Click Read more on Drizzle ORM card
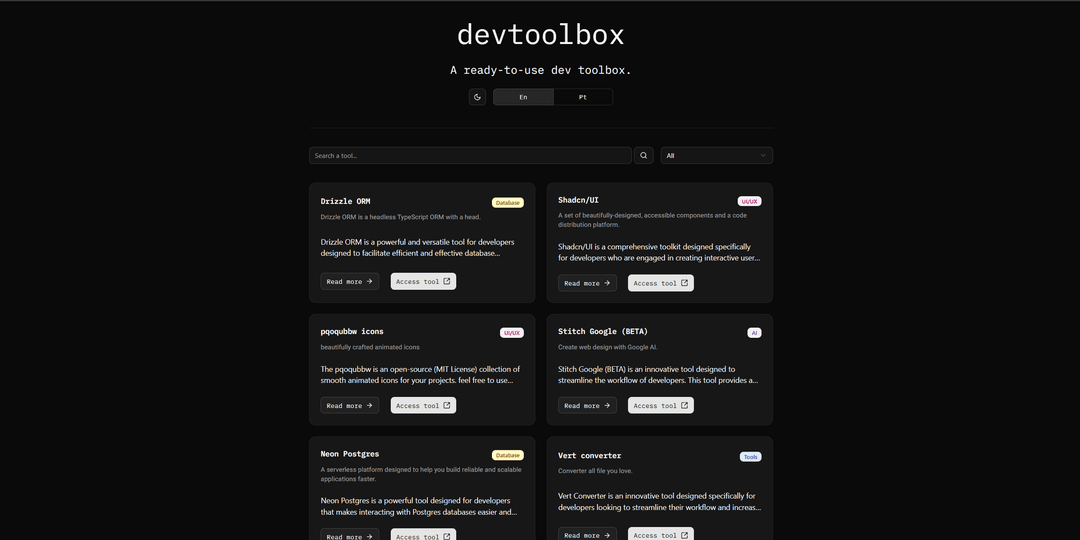 pyautogui.click(x=349, y=282)
